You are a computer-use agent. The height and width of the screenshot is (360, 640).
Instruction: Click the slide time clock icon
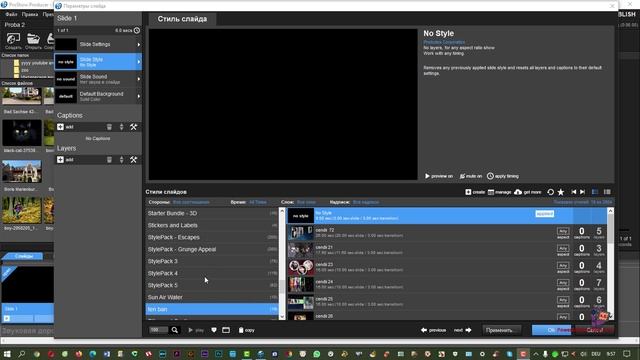(x=137, y=31)
